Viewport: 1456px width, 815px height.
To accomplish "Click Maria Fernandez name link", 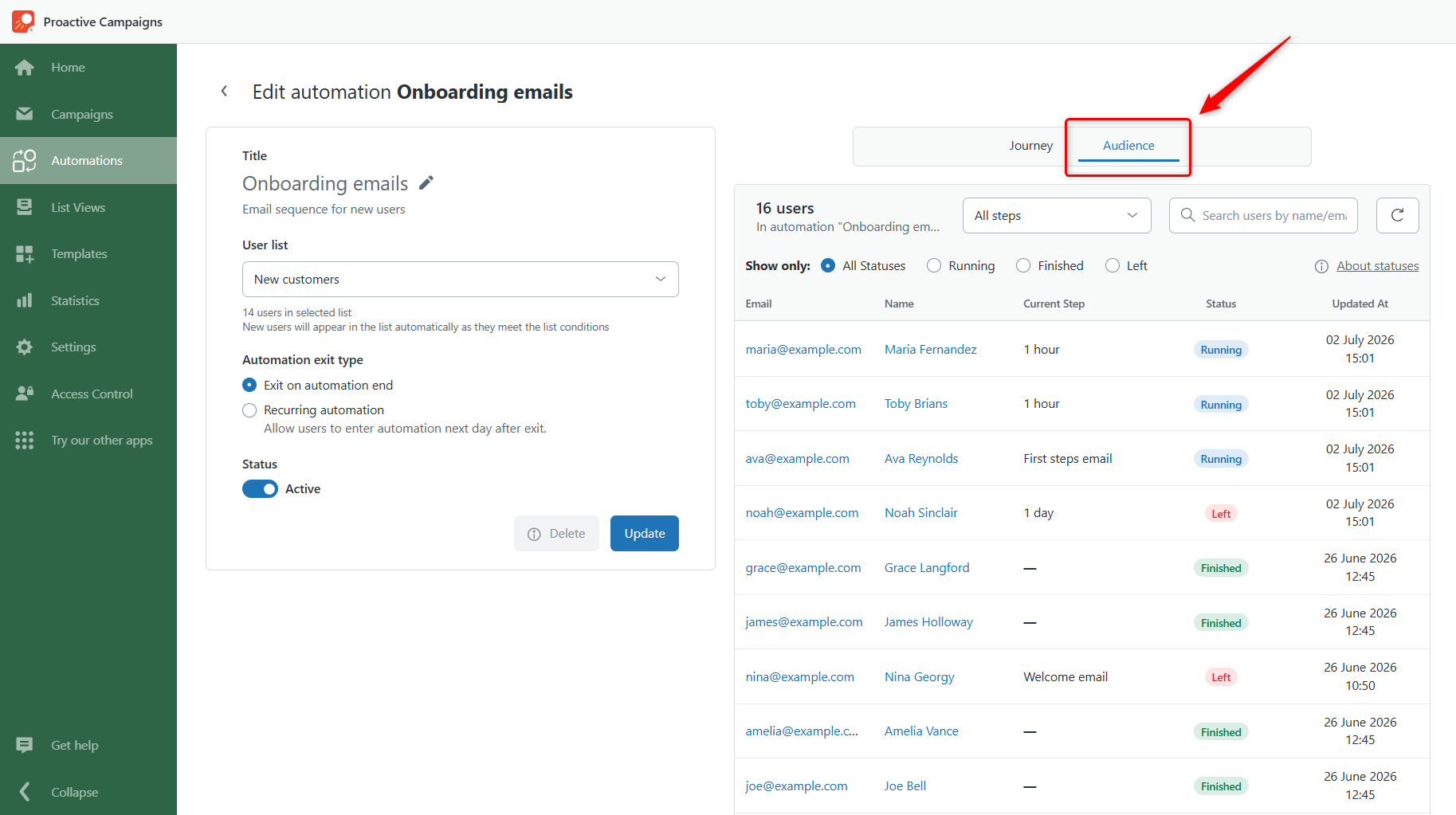I will tap(930, 350).
